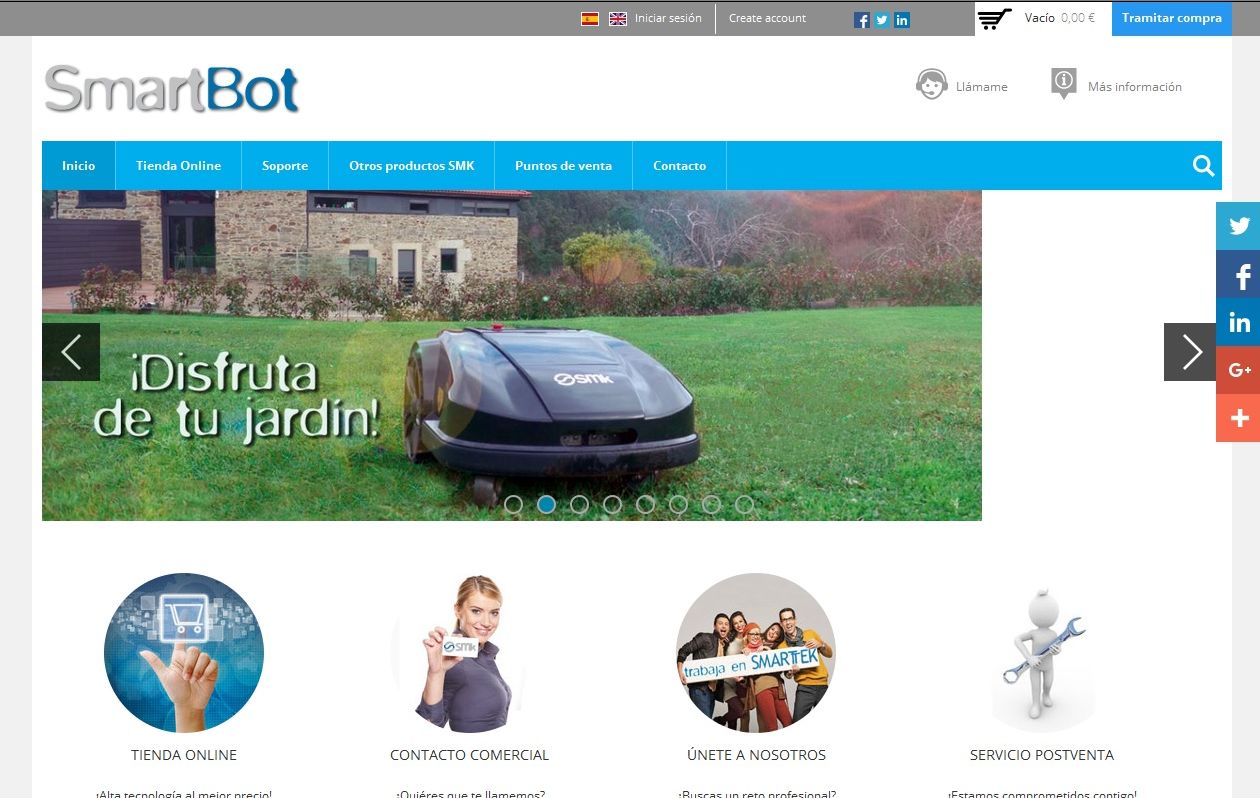Click the CONTACTO COMERCIAL heading
This screenshot has width=1260, height=798.
[x=470, y=755]
